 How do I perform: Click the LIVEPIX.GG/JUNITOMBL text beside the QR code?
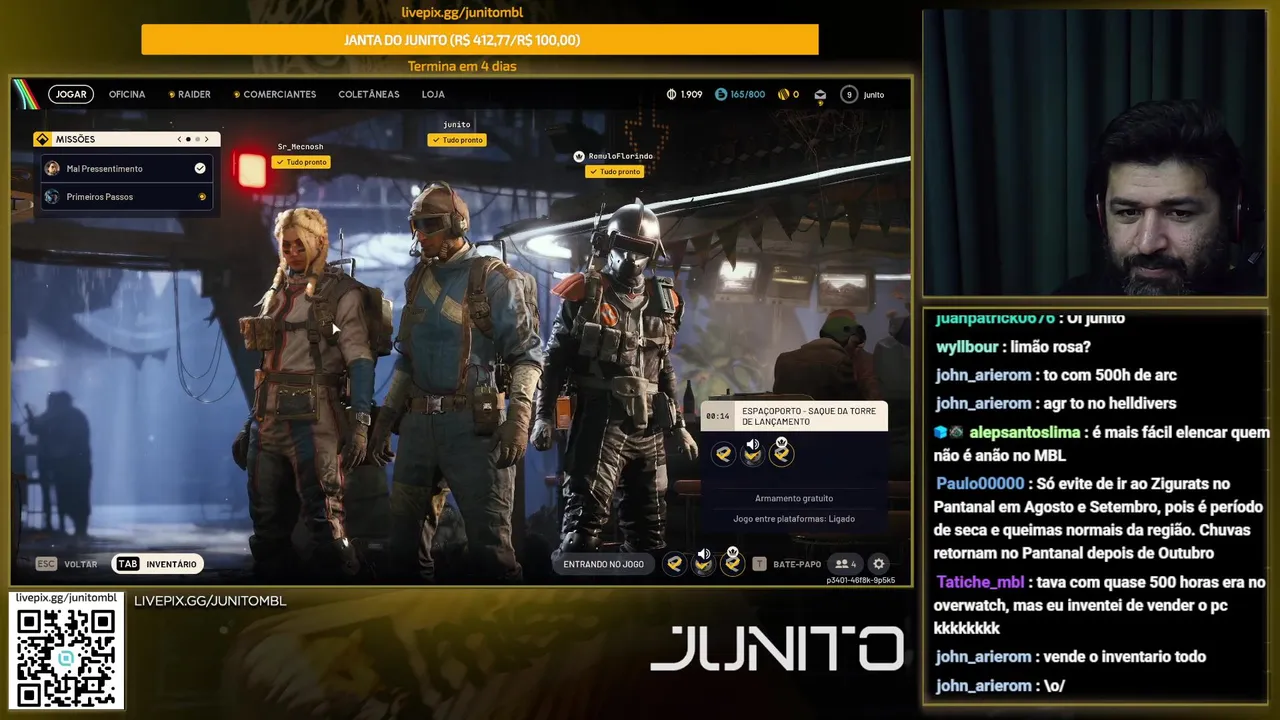(210, 601)
